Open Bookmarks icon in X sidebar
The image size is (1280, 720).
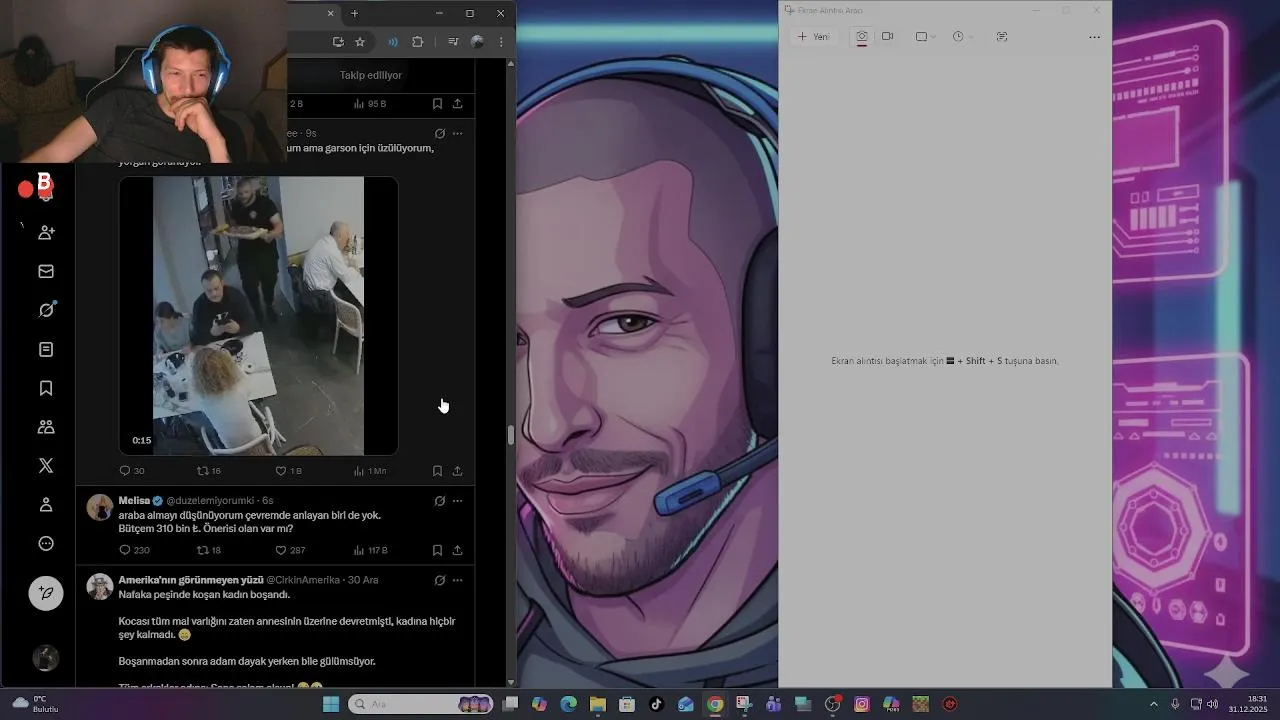(x=46, y=388)
